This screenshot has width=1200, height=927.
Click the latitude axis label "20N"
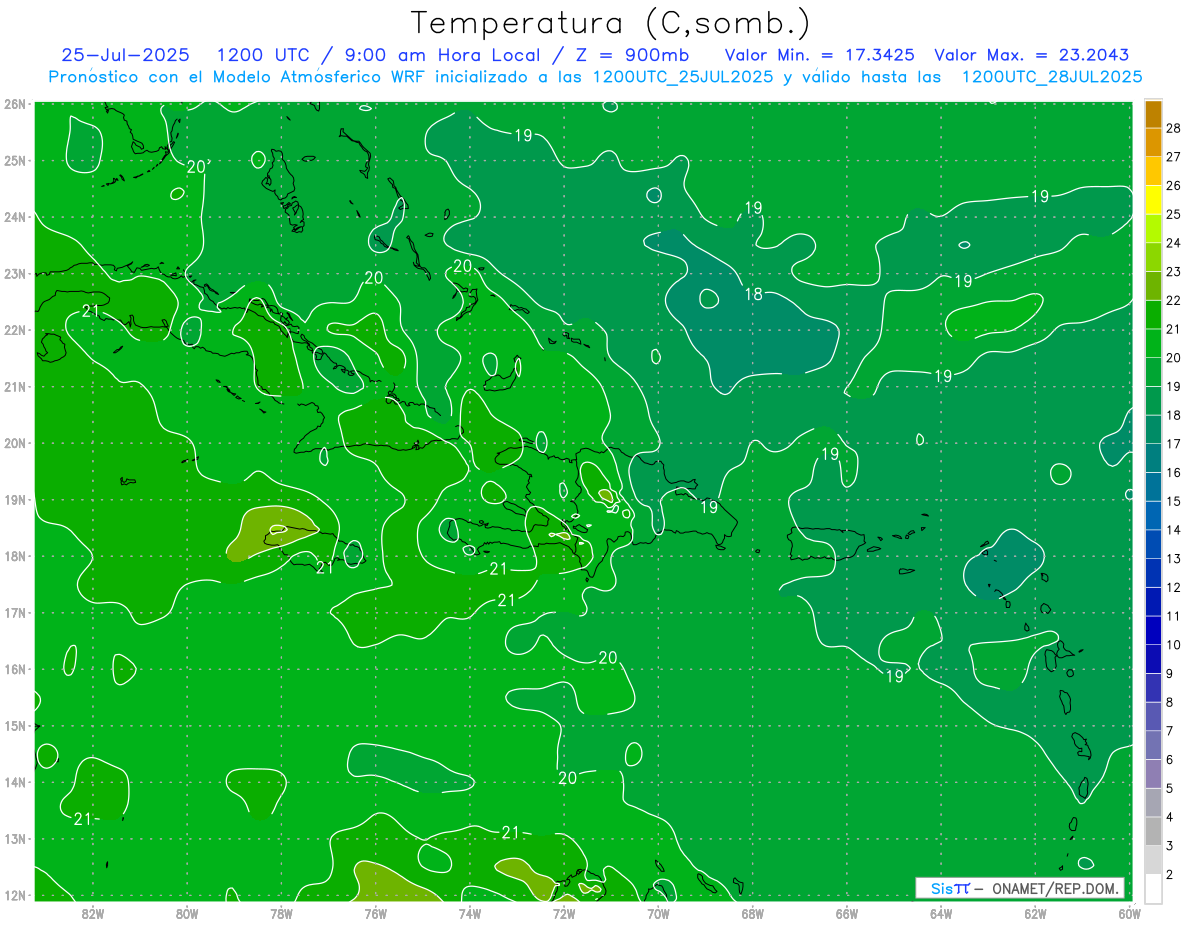tap(14, 443)
